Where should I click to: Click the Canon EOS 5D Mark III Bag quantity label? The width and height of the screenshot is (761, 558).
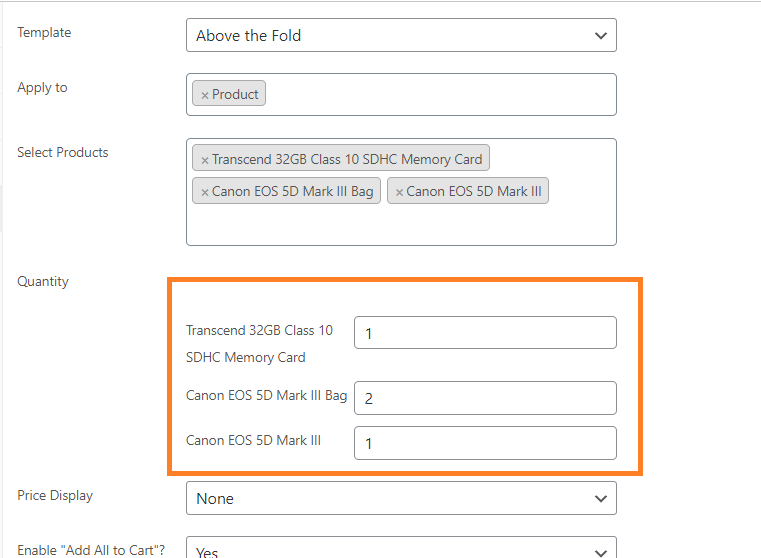(x=266, y=395)
